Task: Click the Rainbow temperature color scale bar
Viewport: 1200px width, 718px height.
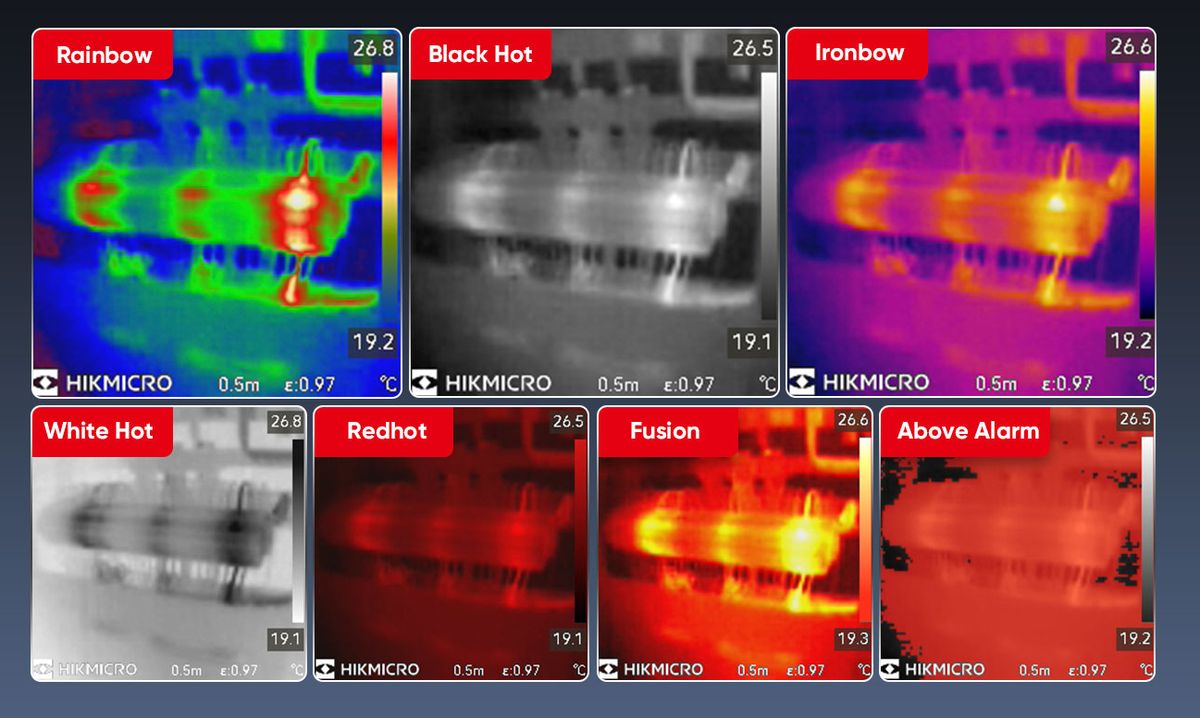Action: click(x=388, y=195)
